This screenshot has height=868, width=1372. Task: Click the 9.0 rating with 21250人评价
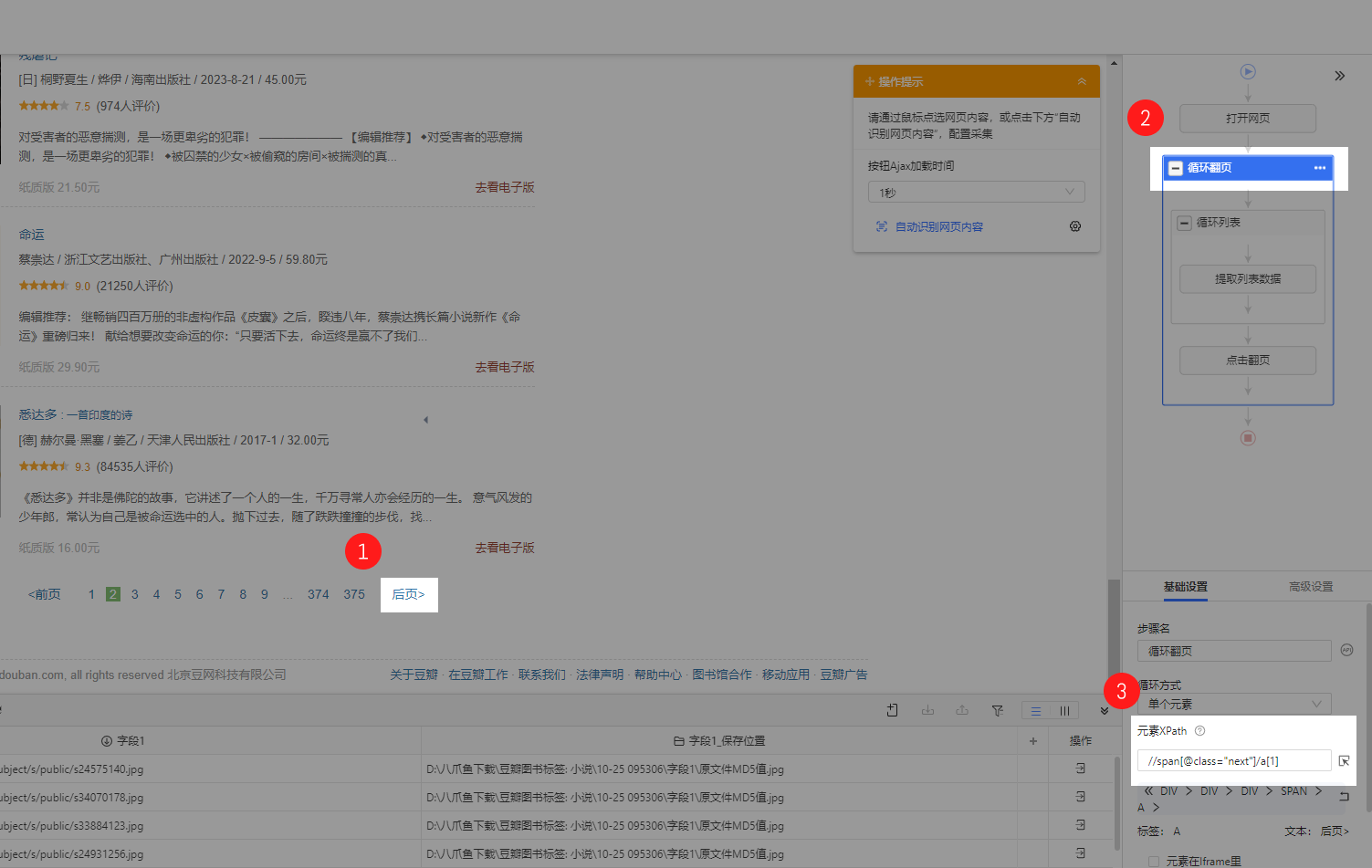[x=96, y=287]
